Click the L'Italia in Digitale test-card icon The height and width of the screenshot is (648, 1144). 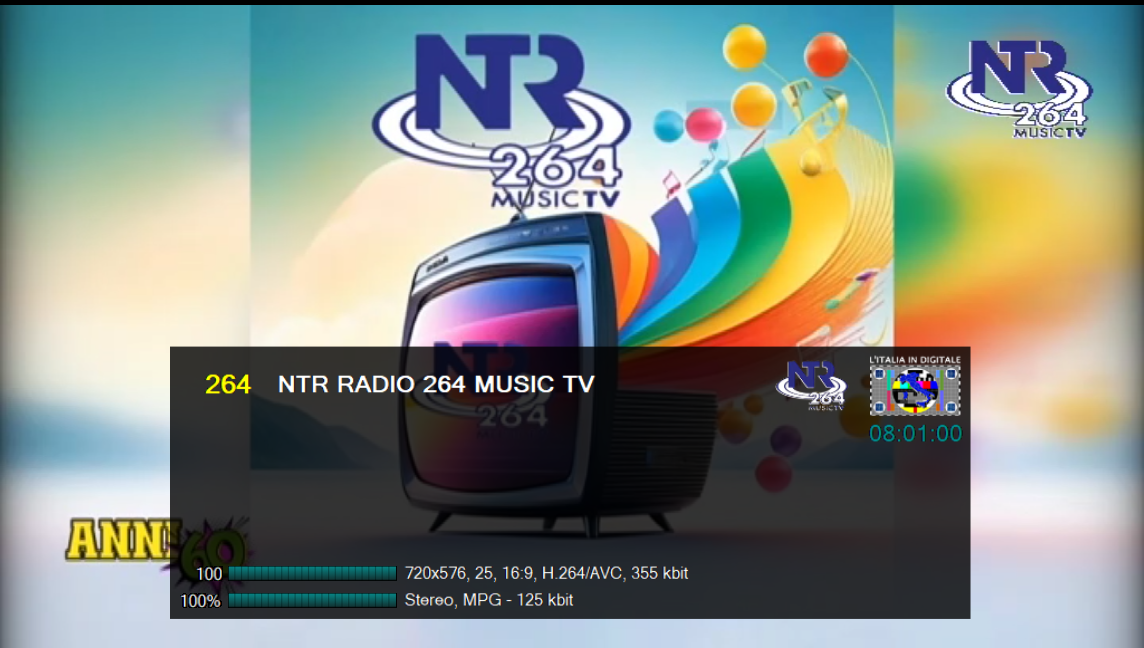pyautogui.click(x=915, y=390)
